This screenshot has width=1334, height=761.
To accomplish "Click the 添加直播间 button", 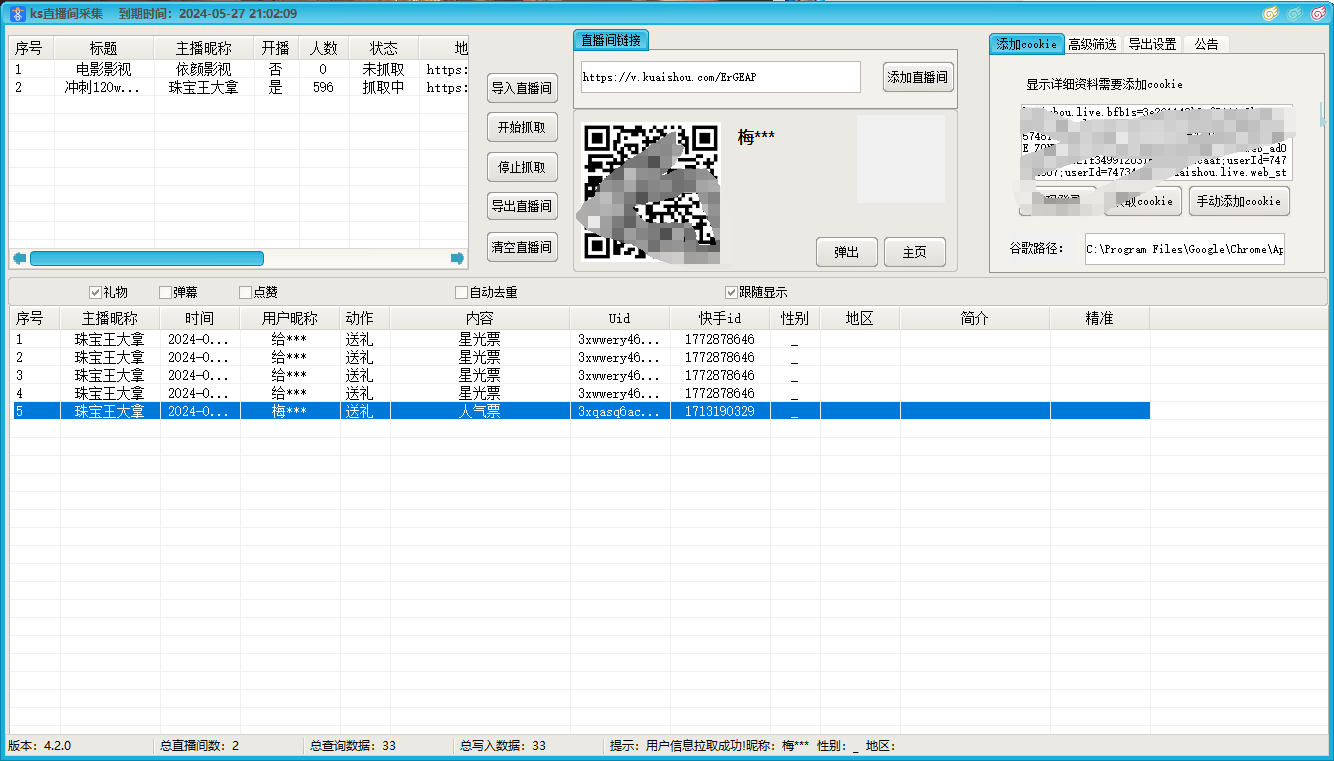I will [918, 77].
